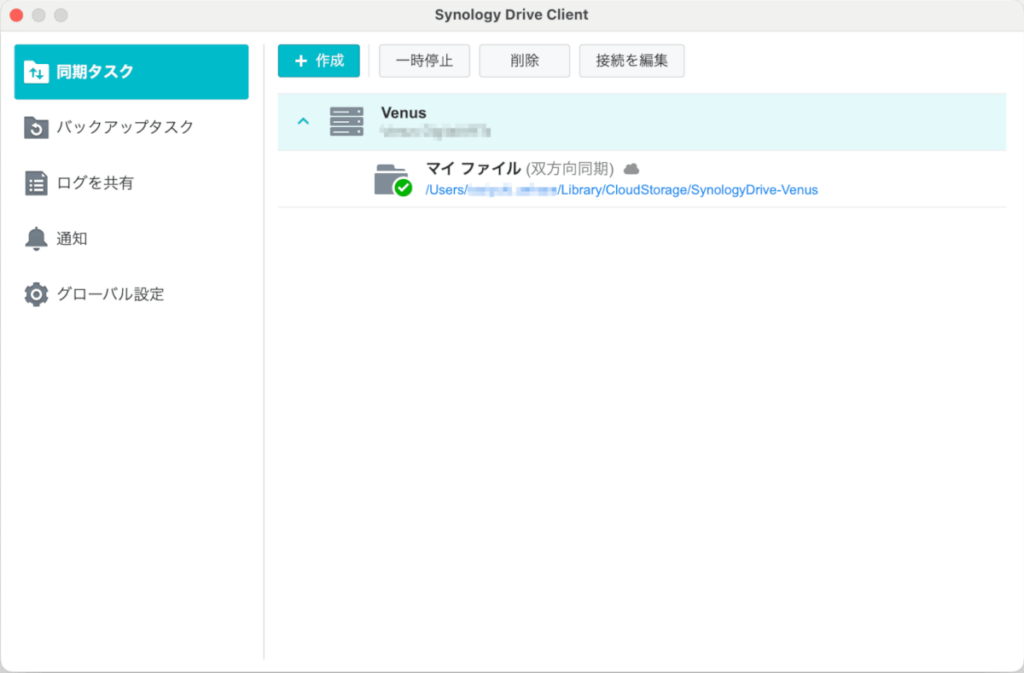Screen dimensions: 1024x673
Task: Click the Venus server icon
Action: tap(346, 121)
